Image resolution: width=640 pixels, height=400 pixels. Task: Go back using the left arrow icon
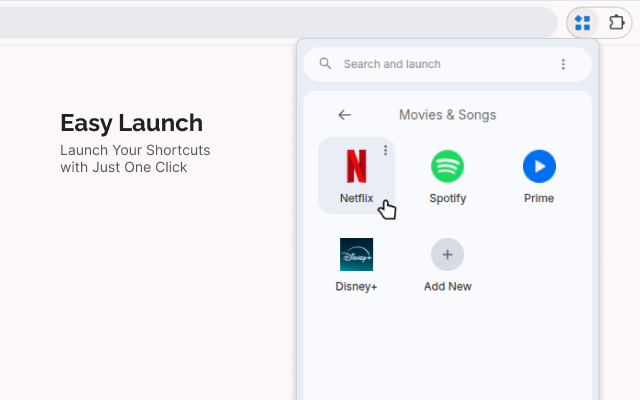[344, 115]
